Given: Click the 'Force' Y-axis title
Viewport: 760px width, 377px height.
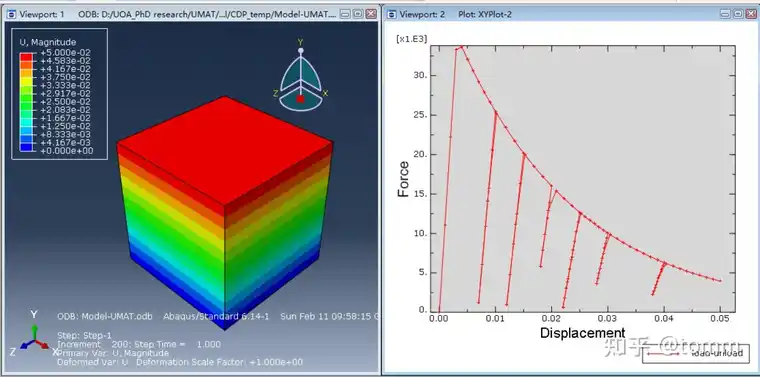Looking at the screenshot, I should [x=403, y=179].
